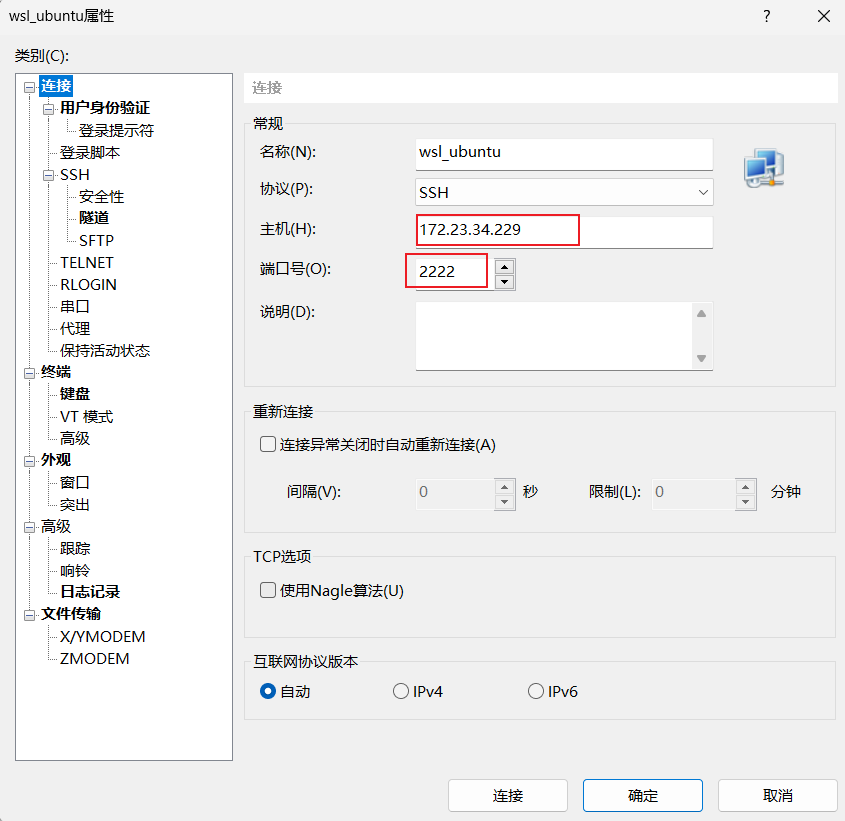Decrease the 限制 minutes value

tap(745, 502)
